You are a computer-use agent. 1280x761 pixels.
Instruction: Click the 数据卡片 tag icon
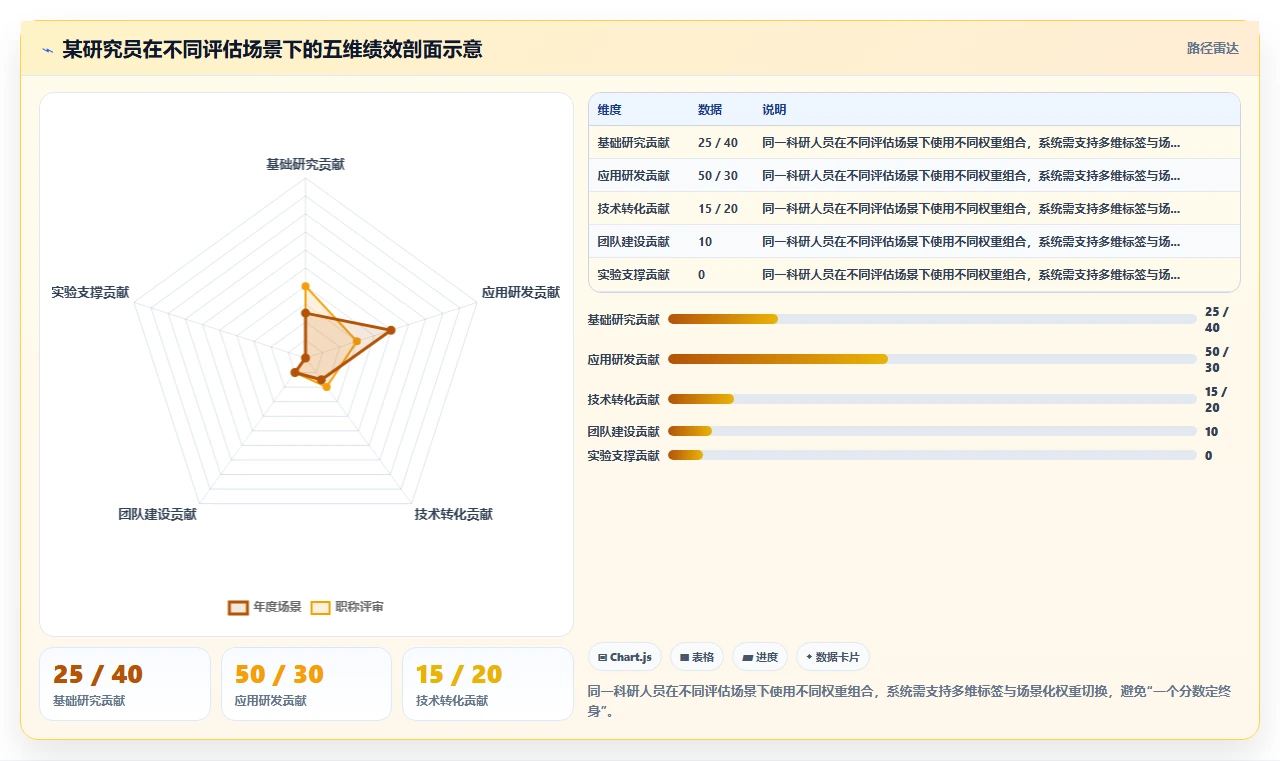[x=809, y=657]
